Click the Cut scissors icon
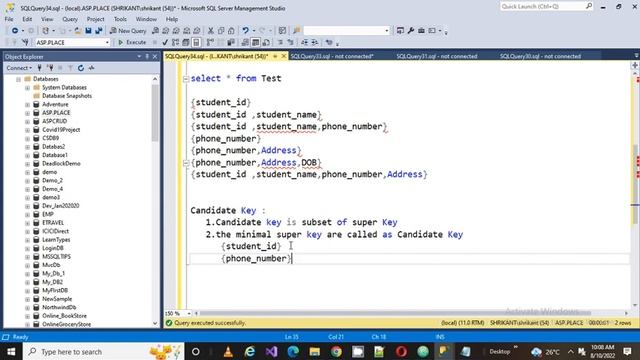The height and width of the screenshot is (360, 640). (x=211, y=31)
